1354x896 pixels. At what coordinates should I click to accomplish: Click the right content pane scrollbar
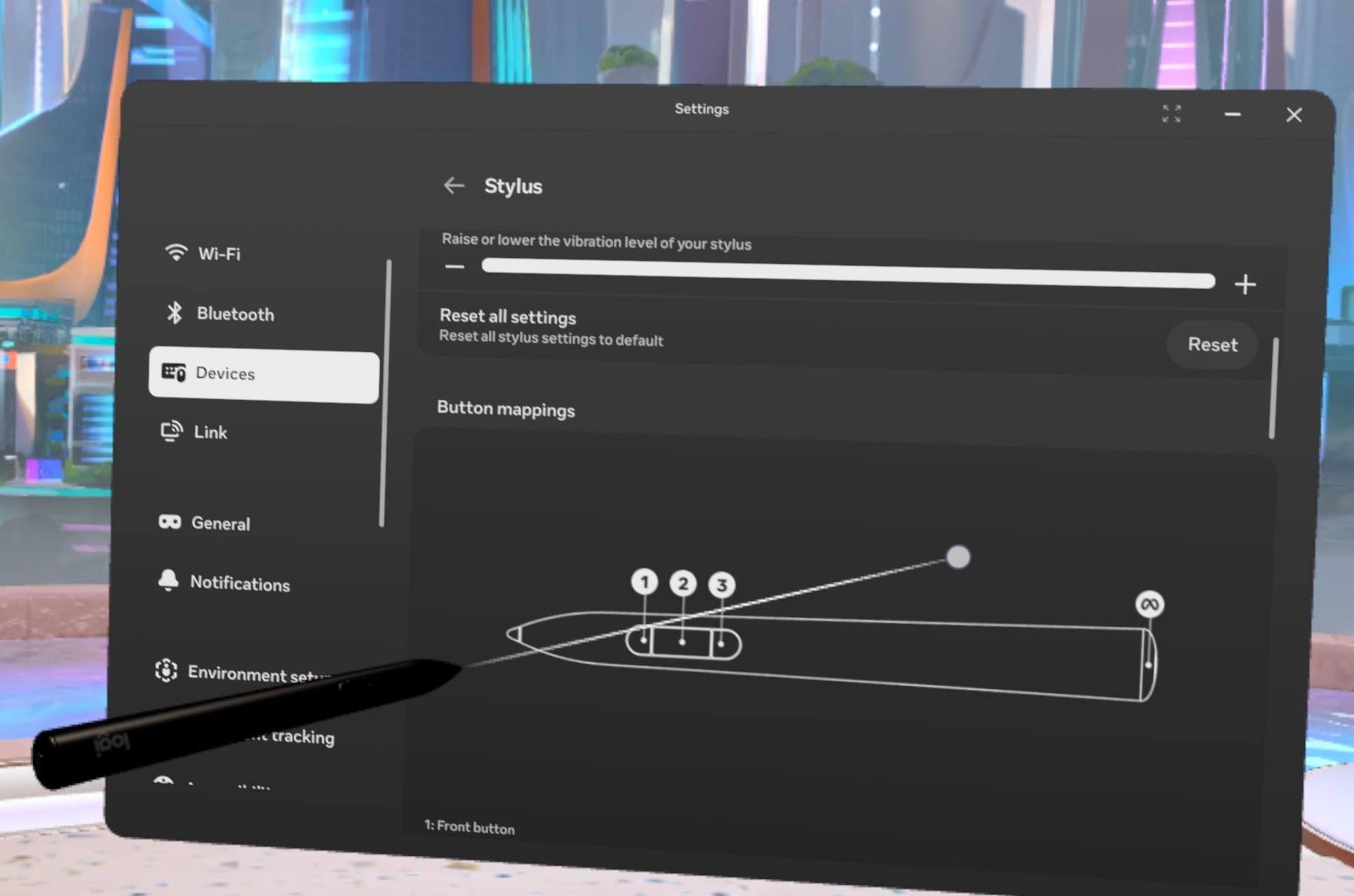click(x=1273, y=388)
